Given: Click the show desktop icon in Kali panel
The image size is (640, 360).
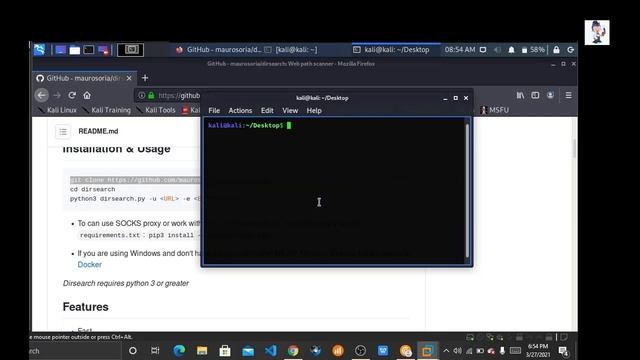Looking at the screenshot, I should [60, 50].
